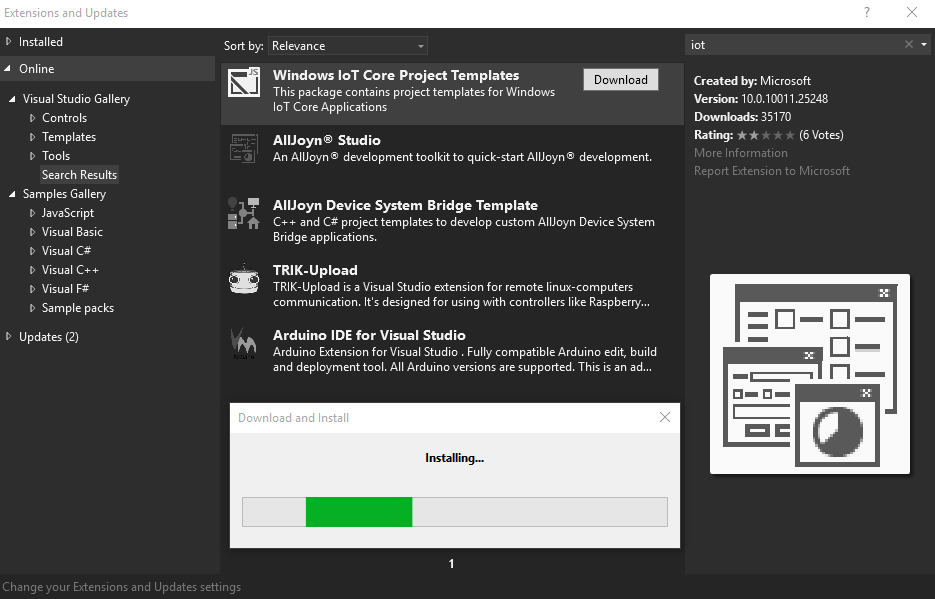This screenshot has width=935, height=599.
Task: Click the Windows IoT Core Project Templates icon
Action: coord(244,83)
